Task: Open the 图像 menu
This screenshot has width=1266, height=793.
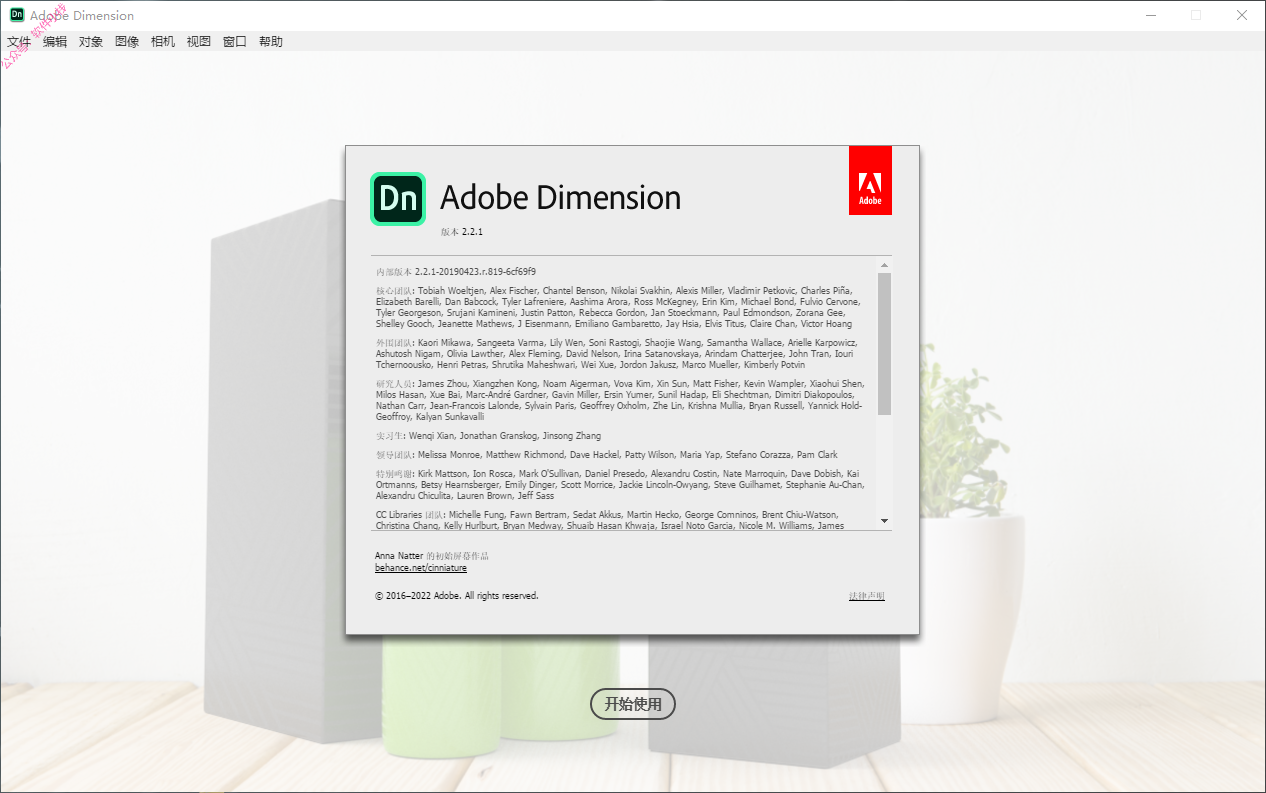Action: click(127, 42)
